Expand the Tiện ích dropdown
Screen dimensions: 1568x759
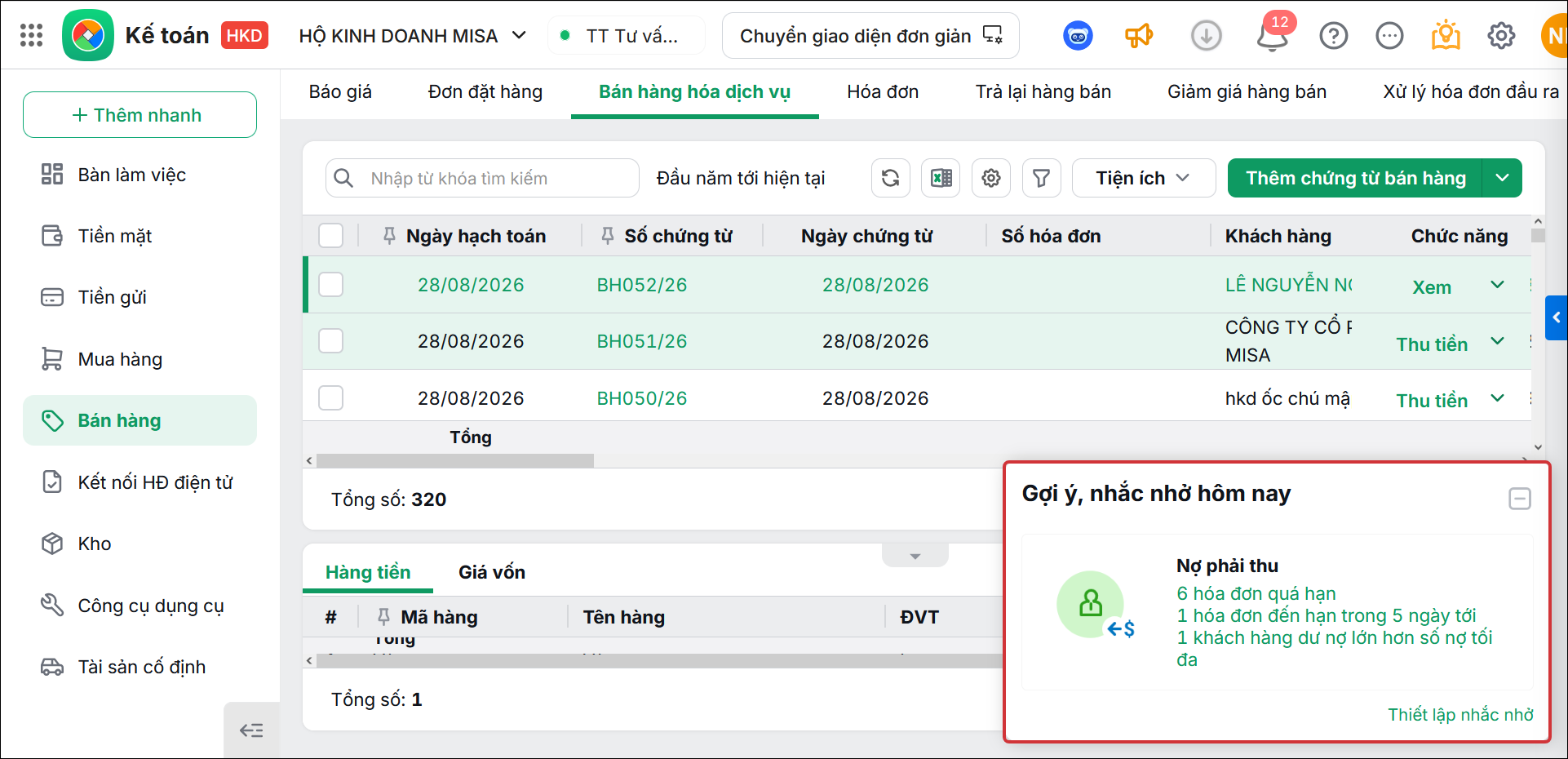[1144, 178]
